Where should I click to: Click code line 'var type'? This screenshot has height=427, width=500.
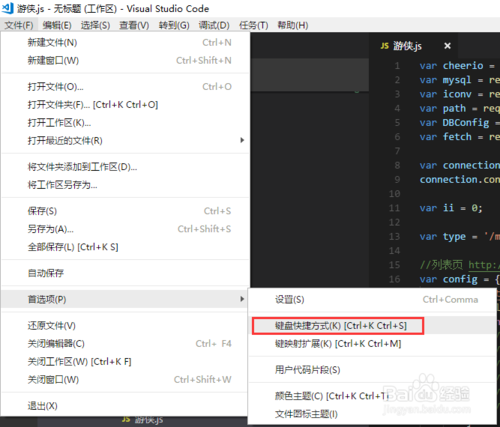460,237
